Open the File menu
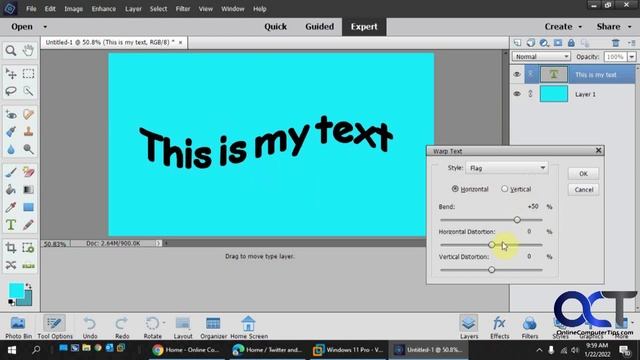640x360 pixels. pyautogui.click(x=31, y=9)
